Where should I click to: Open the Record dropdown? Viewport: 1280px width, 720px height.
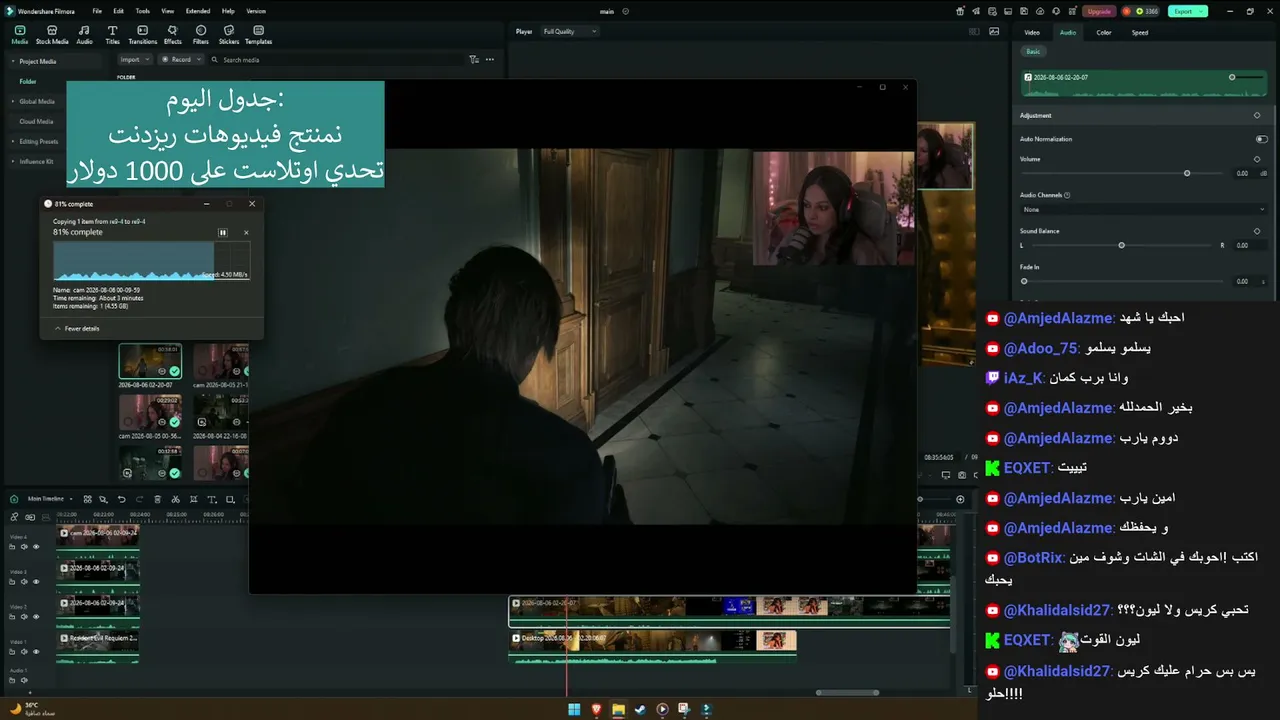click(x=181, y=60)
